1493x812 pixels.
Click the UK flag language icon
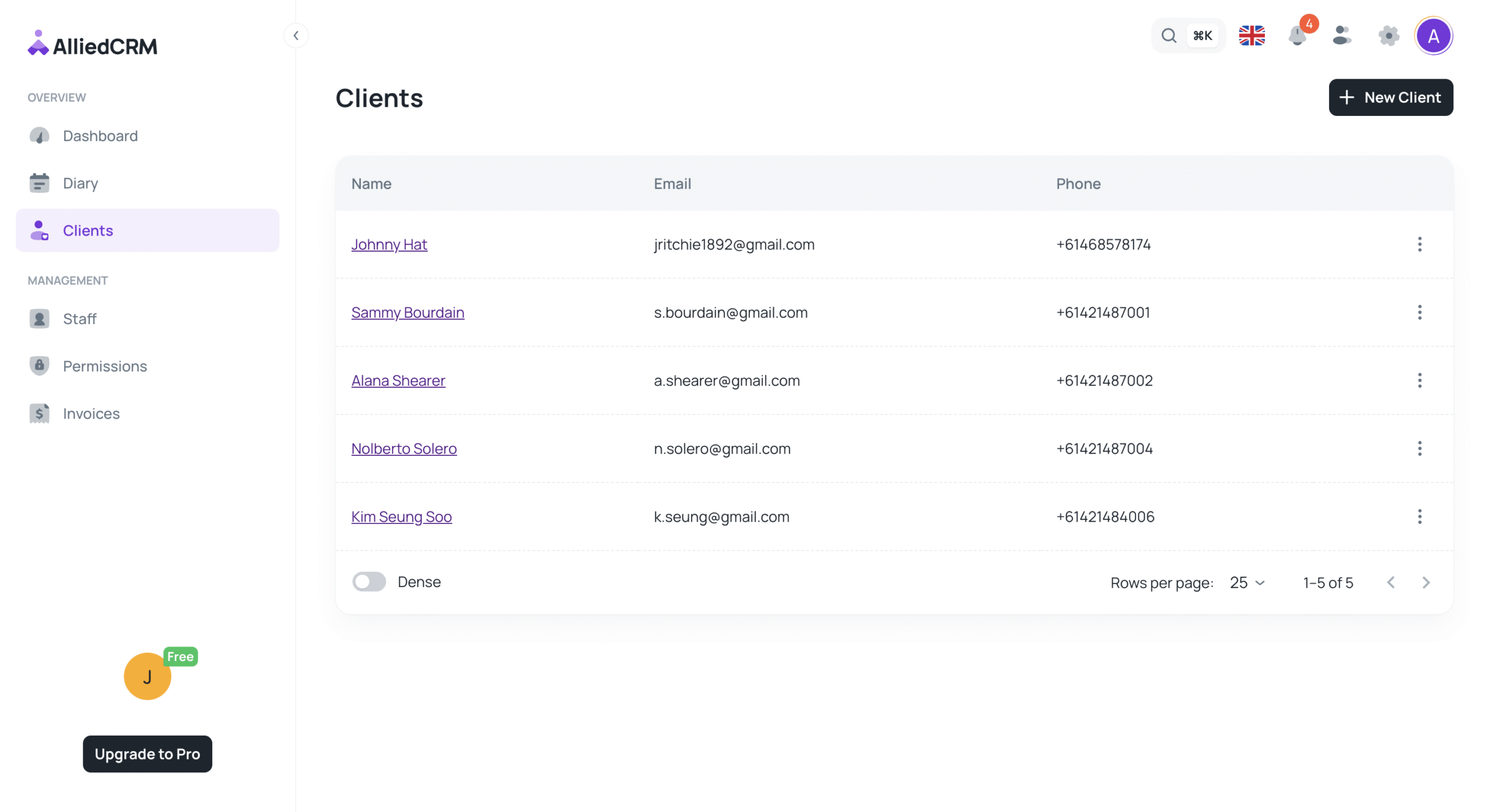1252,36
